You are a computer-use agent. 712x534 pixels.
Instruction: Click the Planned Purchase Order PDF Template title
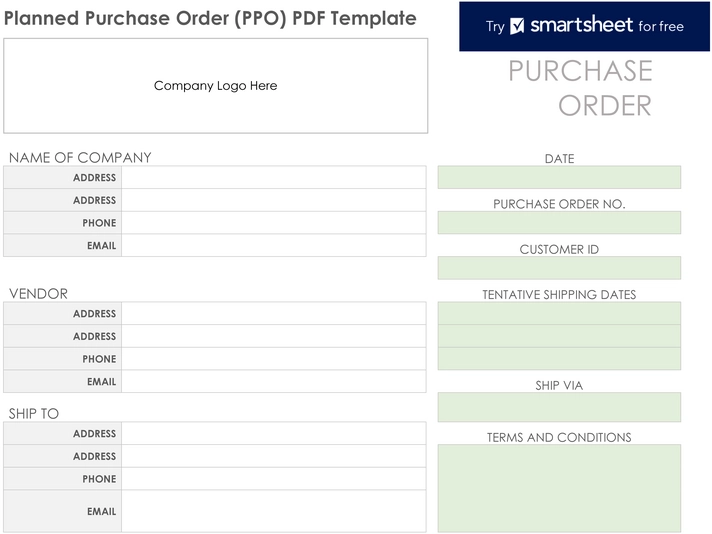pyautogui.click(x=210, y=19)
